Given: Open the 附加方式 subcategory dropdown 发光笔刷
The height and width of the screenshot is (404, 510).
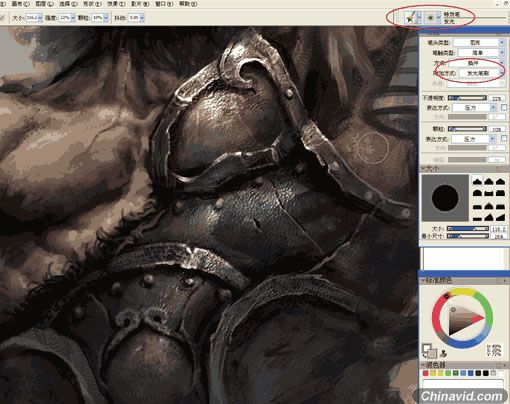Looking at the screenshot, I should click(x=481, y=73).
